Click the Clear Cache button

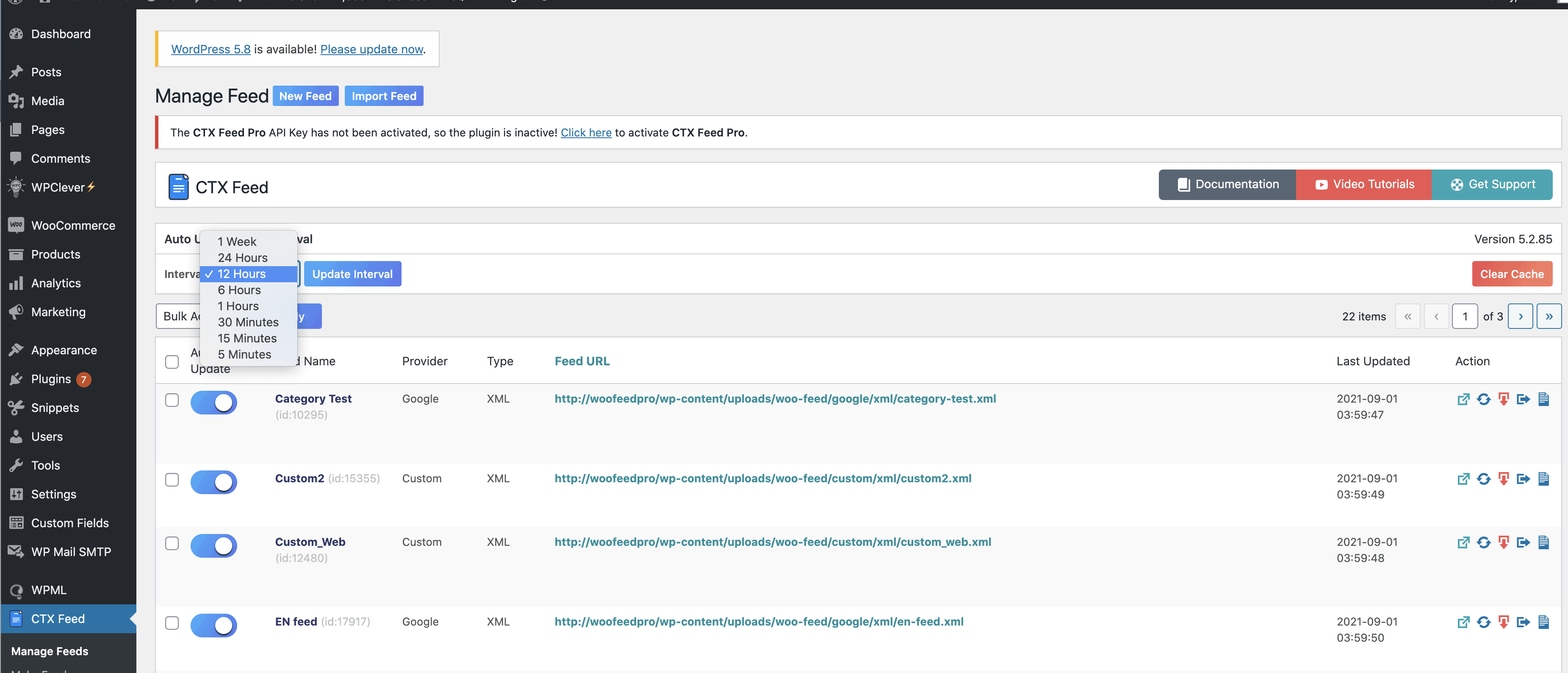click(1512, 274)
